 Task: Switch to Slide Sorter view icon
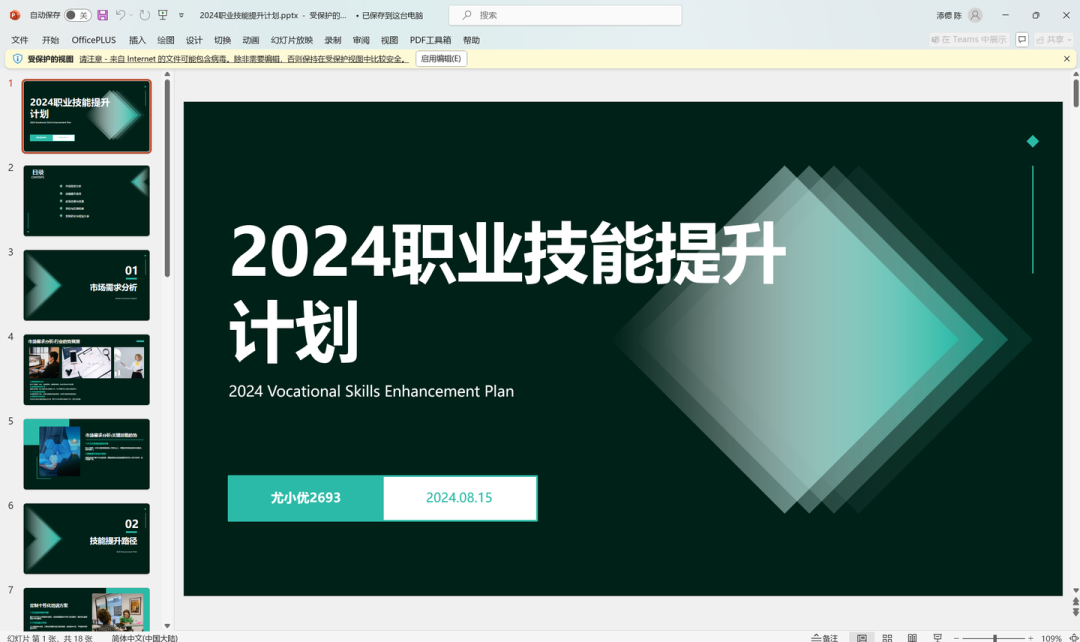[x=887, y=638]
